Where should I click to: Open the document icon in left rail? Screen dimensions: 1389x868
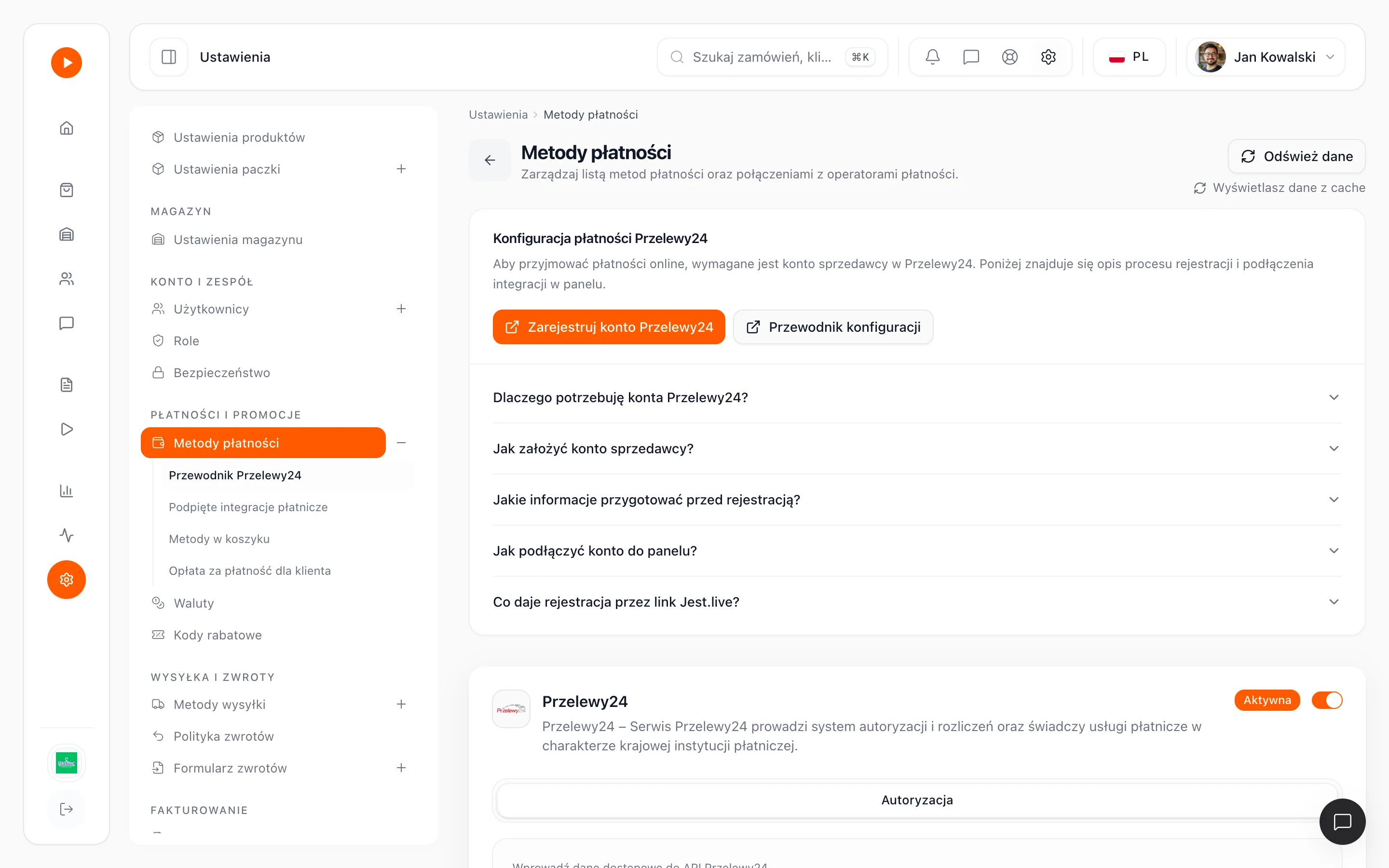[67, 385]
